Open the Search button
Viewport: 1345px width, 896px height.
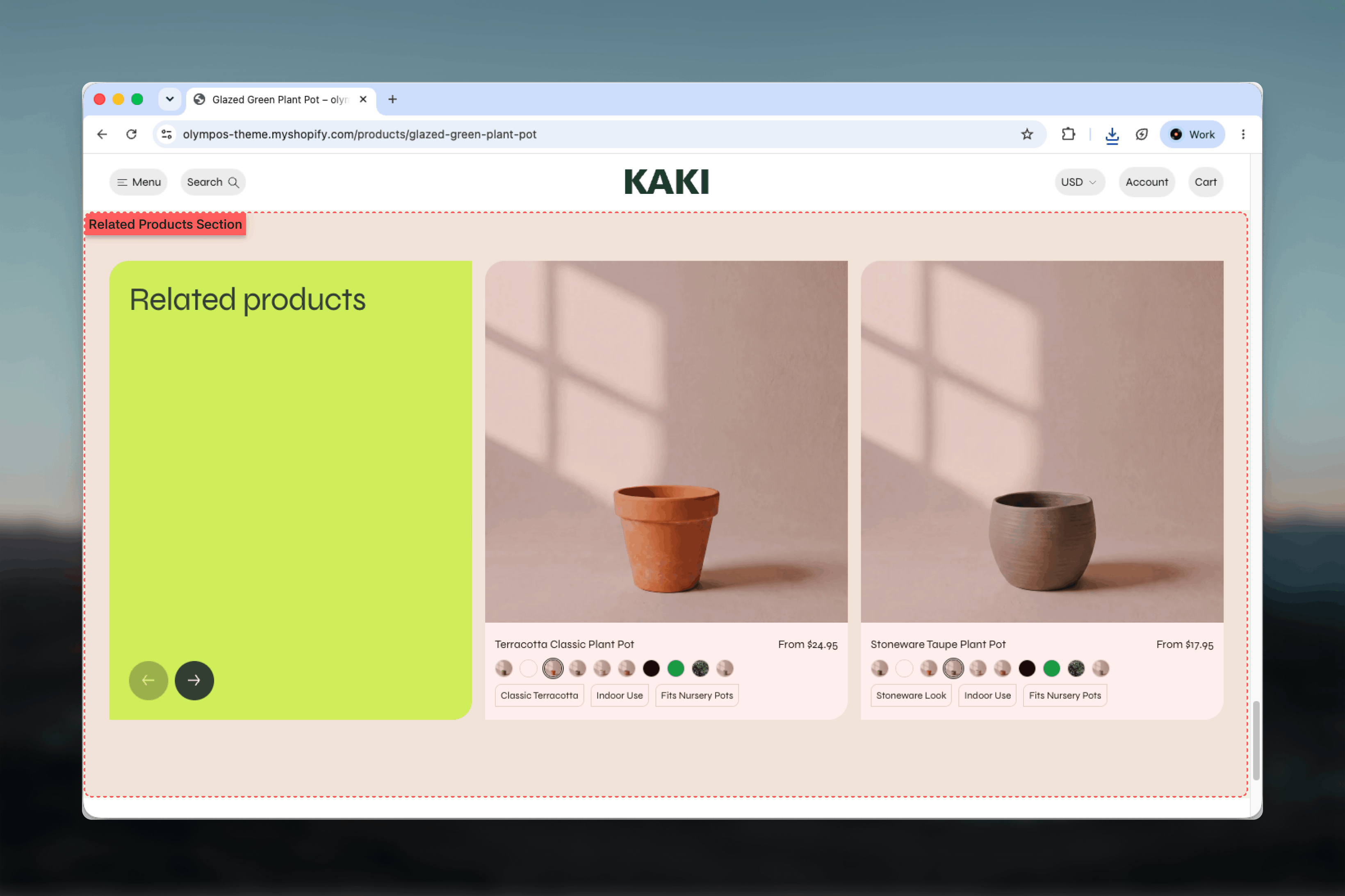(x=213, y=182)
